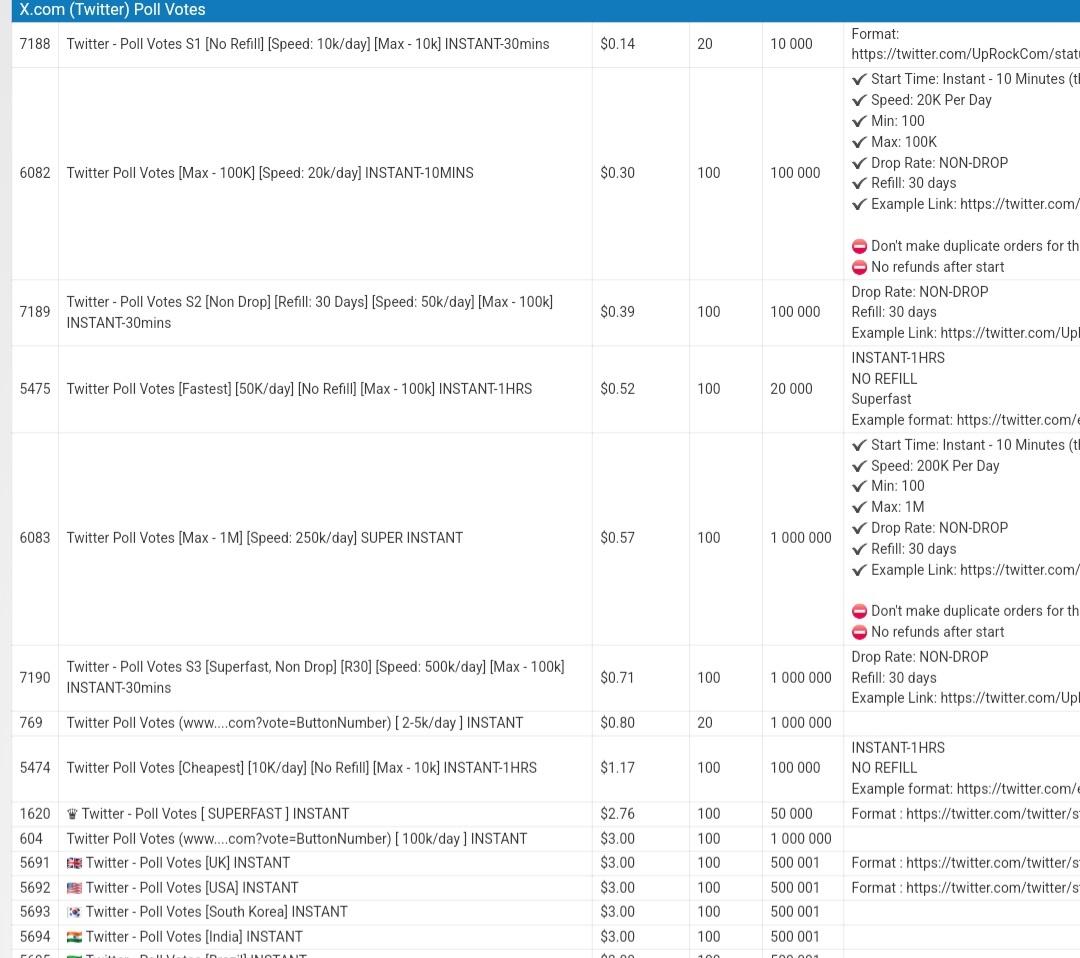
Task: Click the Twitter Poll Votes [Cheapest] service
Action: tap(301, 768)
